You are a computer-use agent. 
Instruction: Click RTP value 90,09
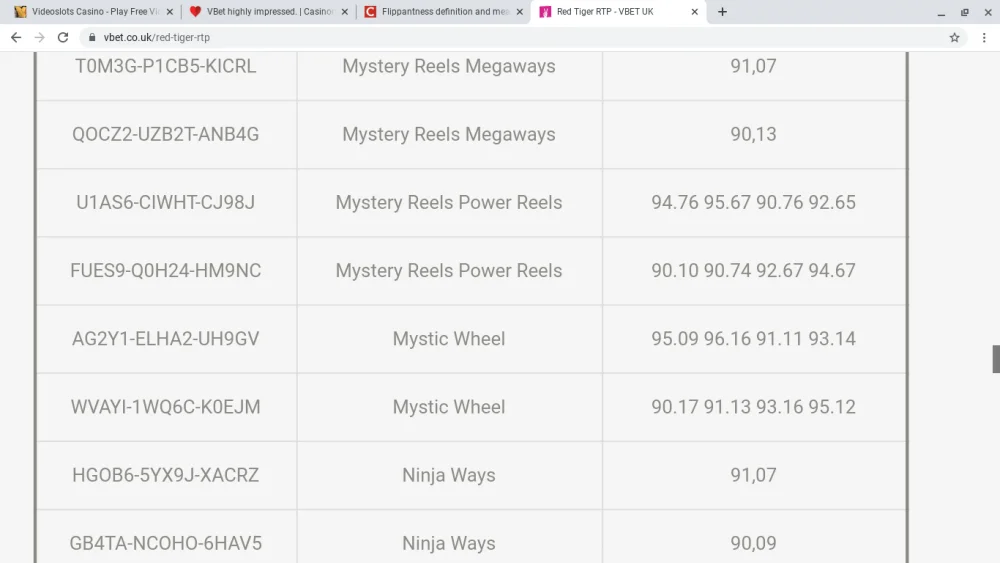click(753, 544)
